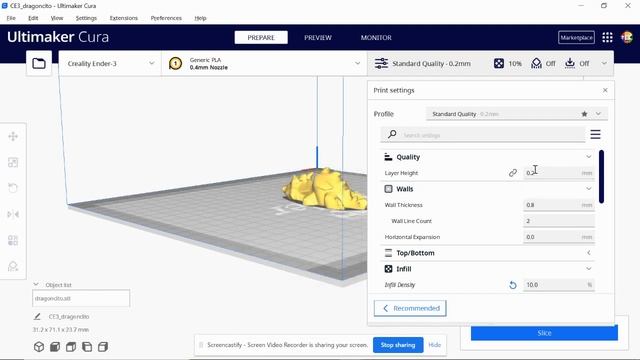
Task: Click the settings panel scrollbar
Action: 601,176
